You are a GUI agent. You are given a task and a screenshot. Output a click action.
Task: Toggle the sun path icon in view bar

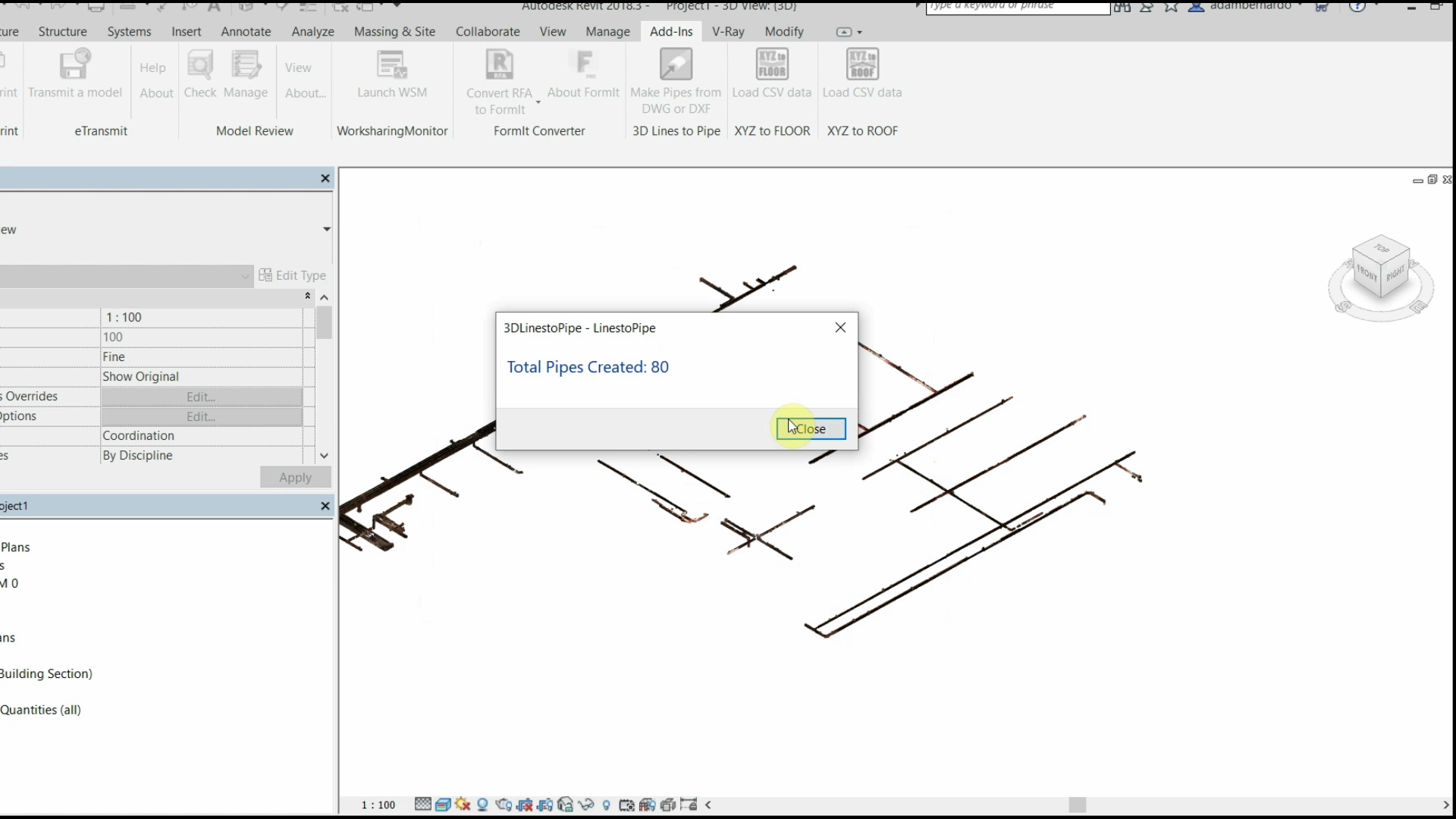(x=463, y=805)
